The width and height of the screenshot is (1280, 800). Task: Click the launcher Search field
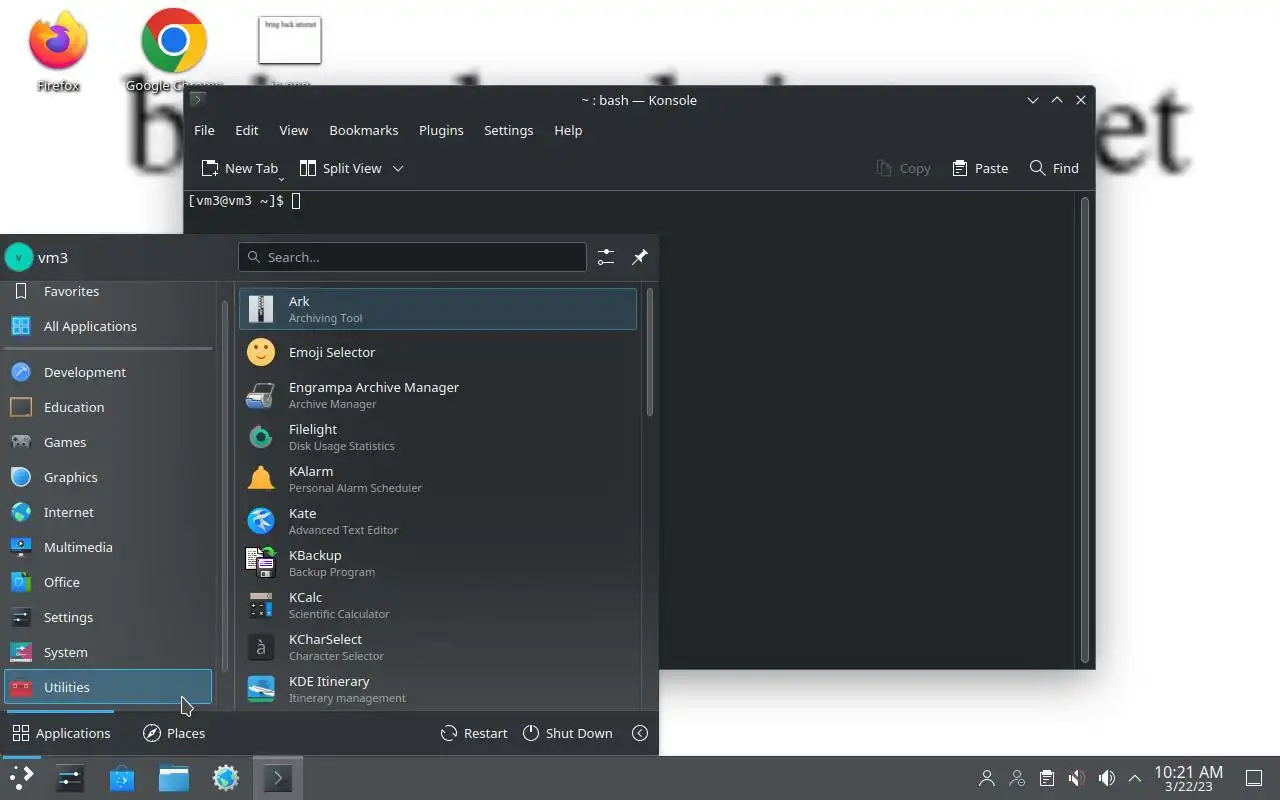[x=412, y=257]
